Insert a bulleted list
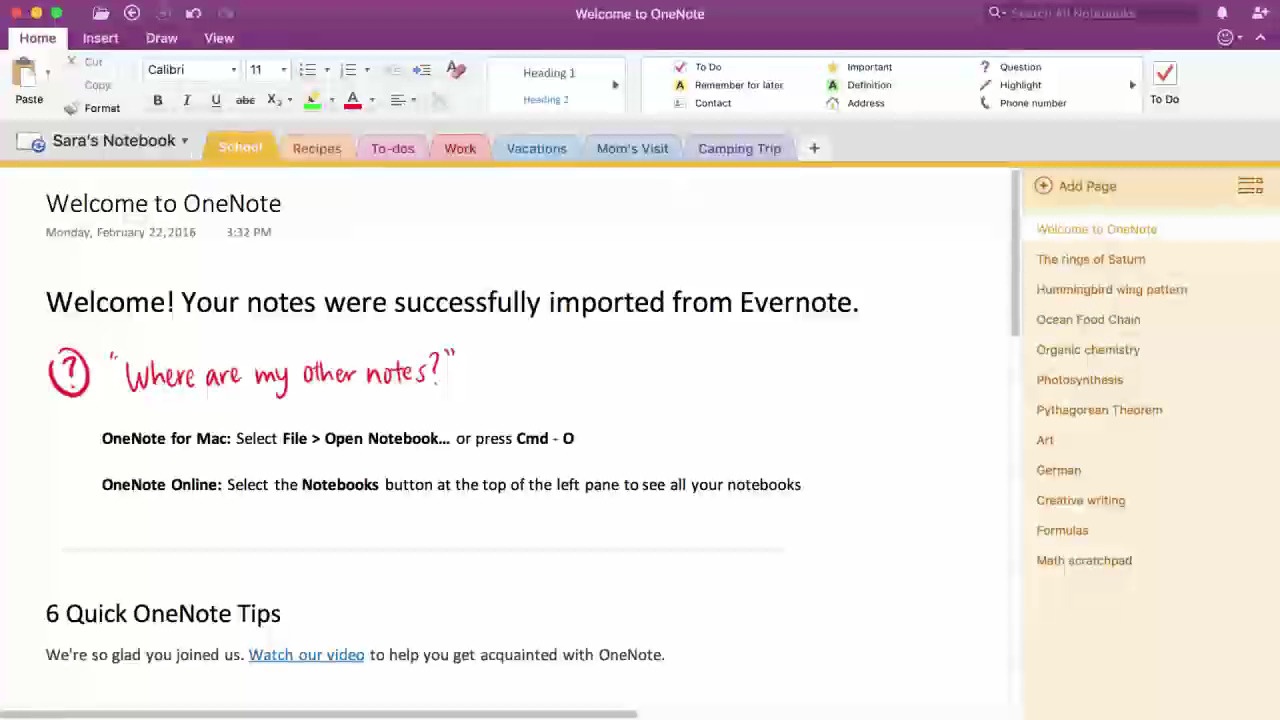 [x=308, y=70]
